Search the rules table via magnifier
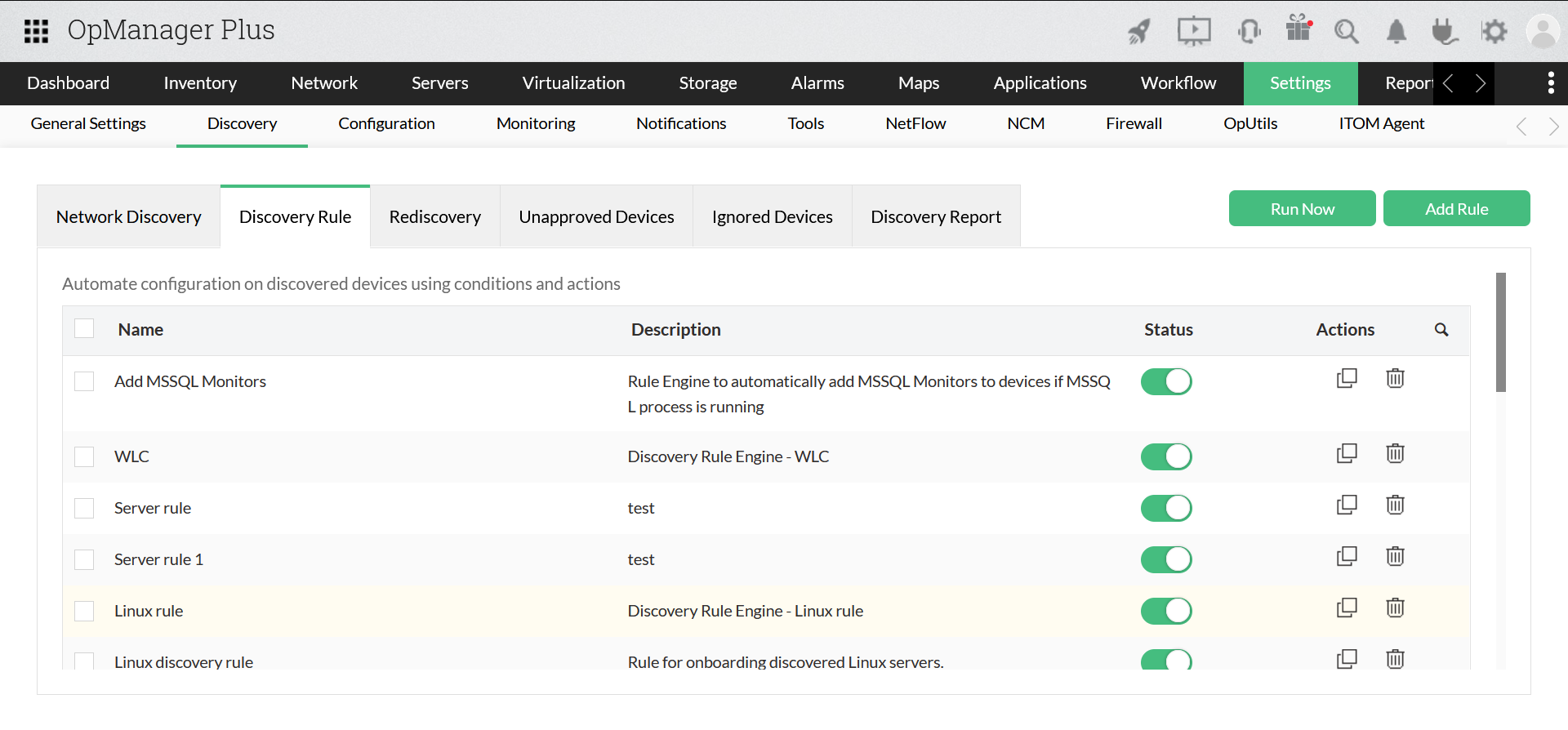 point(1441,330)
